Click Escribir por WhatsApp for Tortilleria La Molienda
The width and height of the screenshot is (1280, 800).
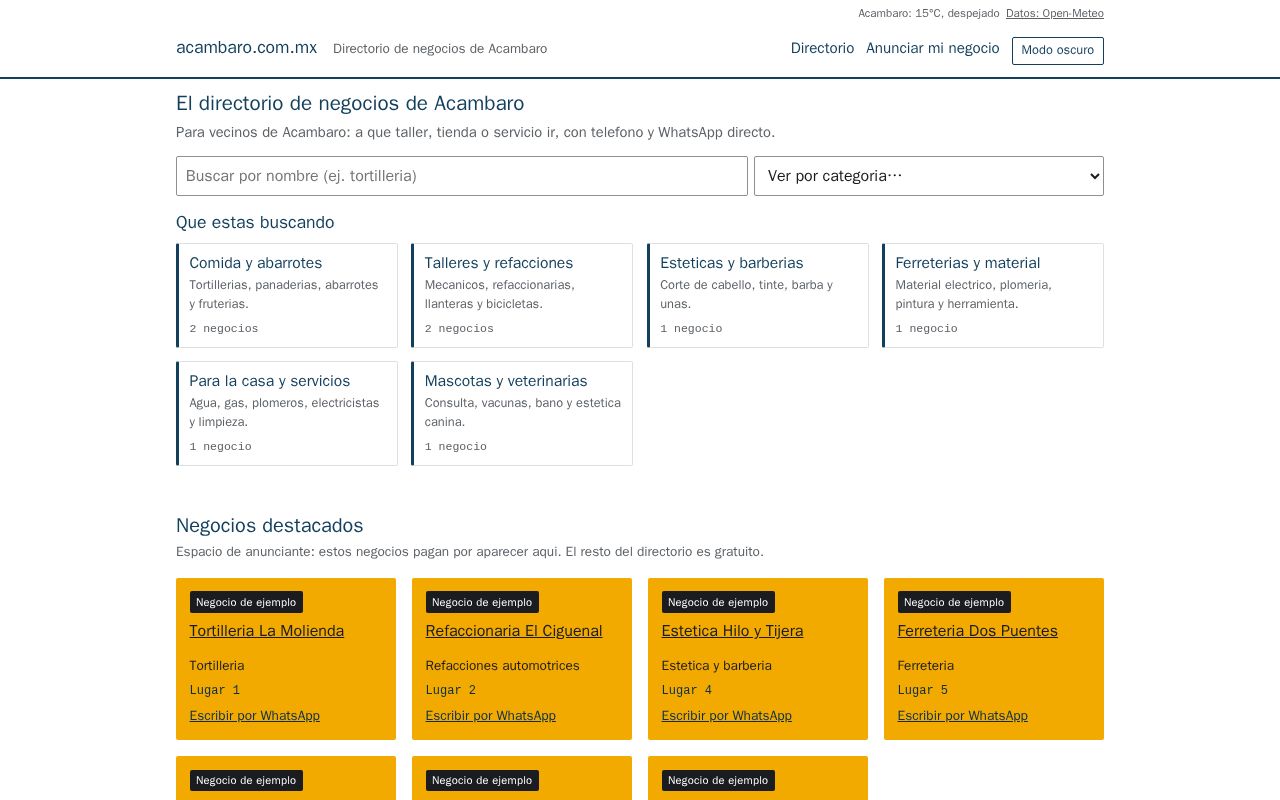tap(255, 716)
